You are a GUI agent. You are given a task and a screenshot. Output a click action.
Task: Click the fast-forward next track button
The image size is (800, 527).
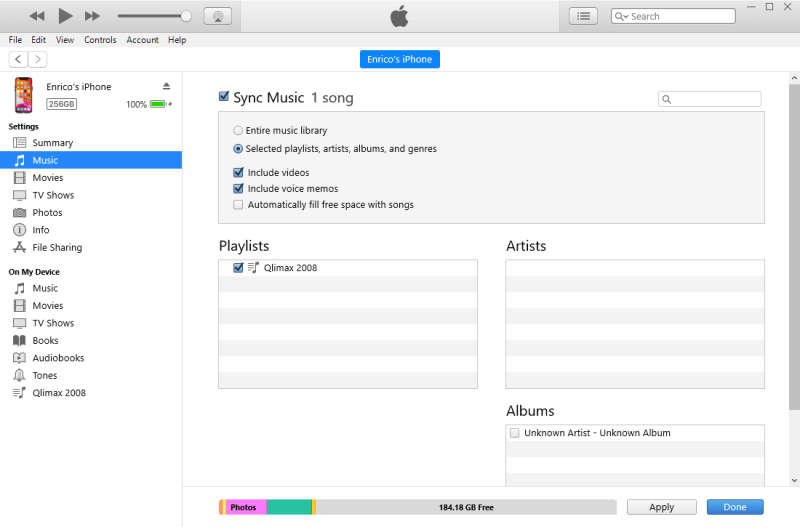point(92,16)
